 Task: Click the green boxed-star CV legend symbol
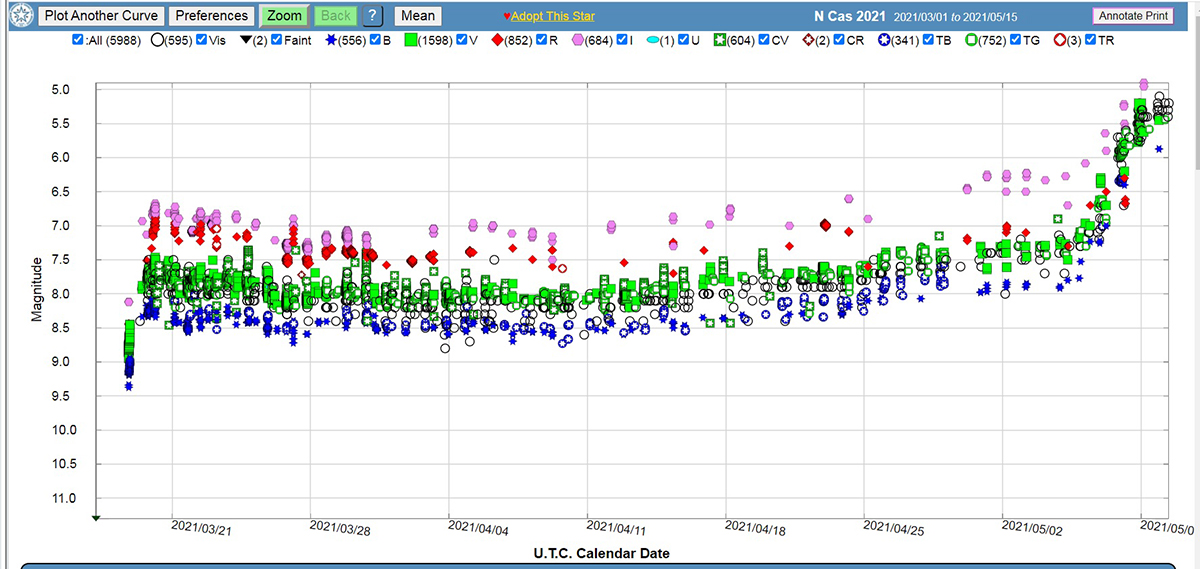[x=721, y=41]
